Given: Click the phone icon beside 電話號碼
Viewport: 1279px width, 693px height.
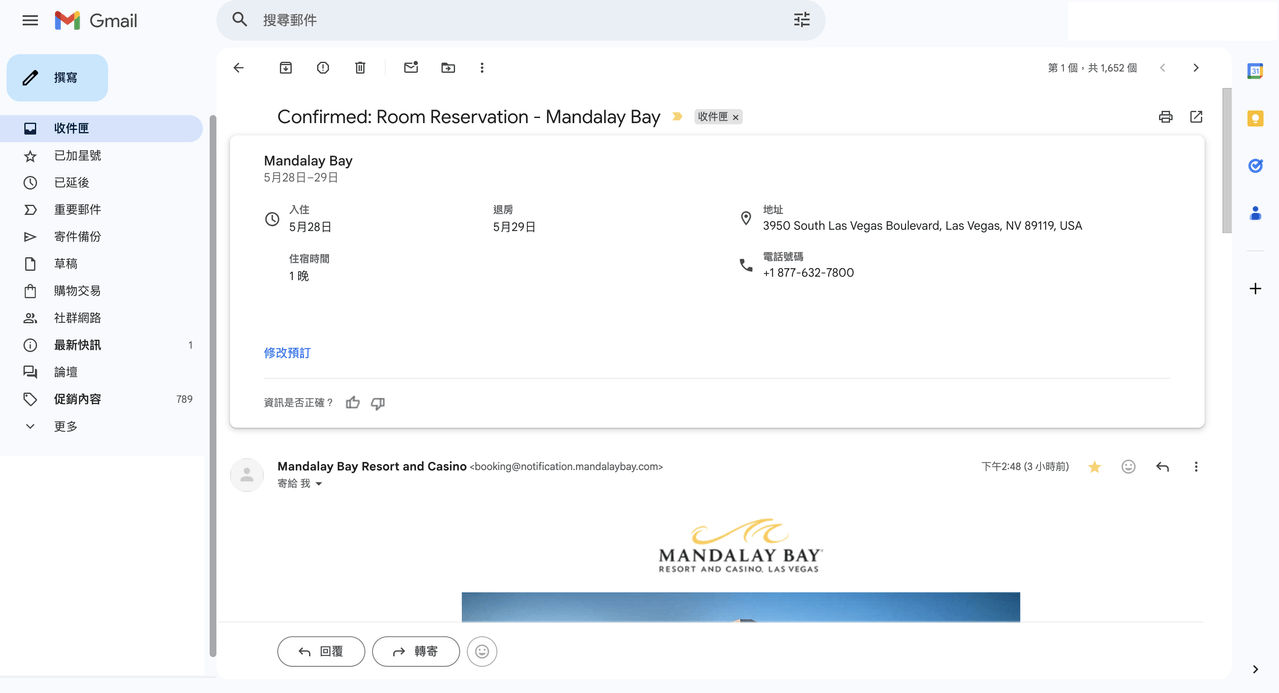Looking at the screenshot, I should tap(746, 265).
